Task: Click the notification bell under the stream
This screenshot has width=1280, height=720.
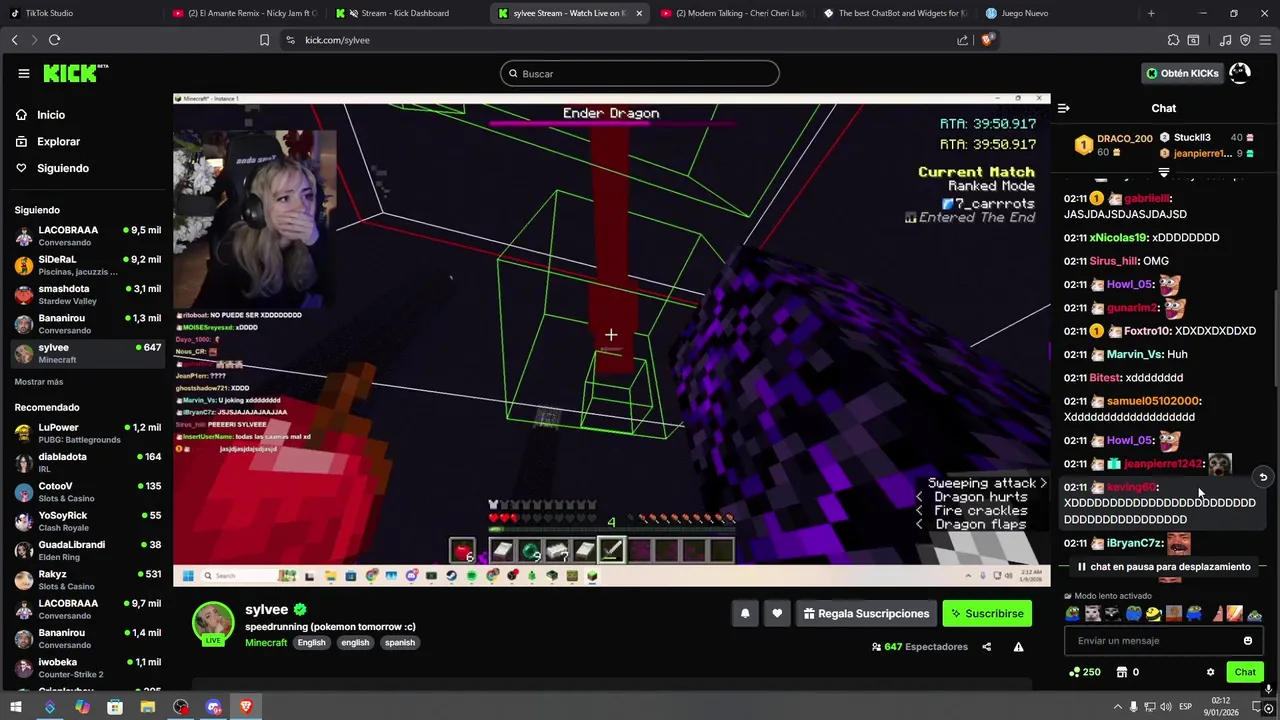Action: [745, 613]
